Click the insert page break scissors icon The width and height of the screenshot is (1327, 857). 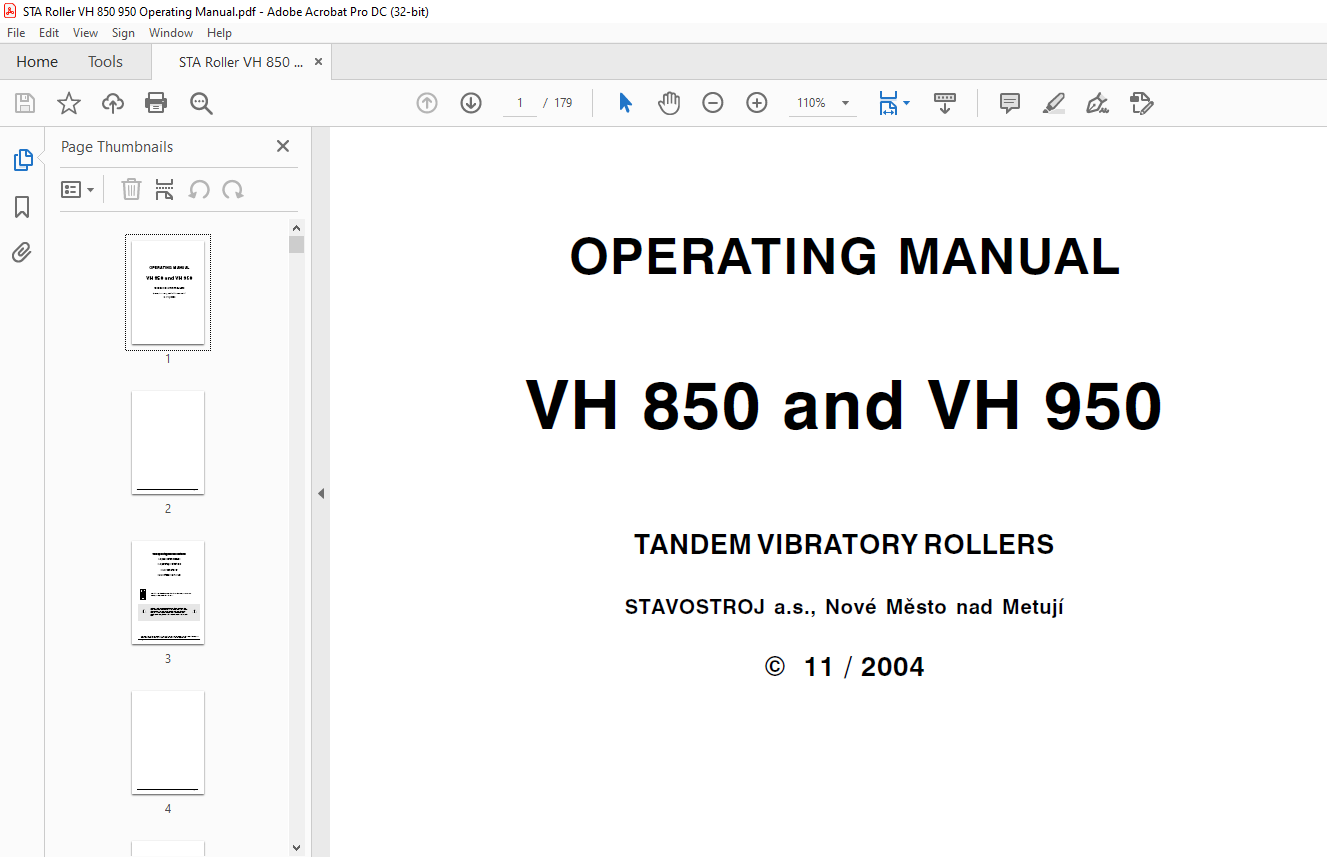(165, 189)
